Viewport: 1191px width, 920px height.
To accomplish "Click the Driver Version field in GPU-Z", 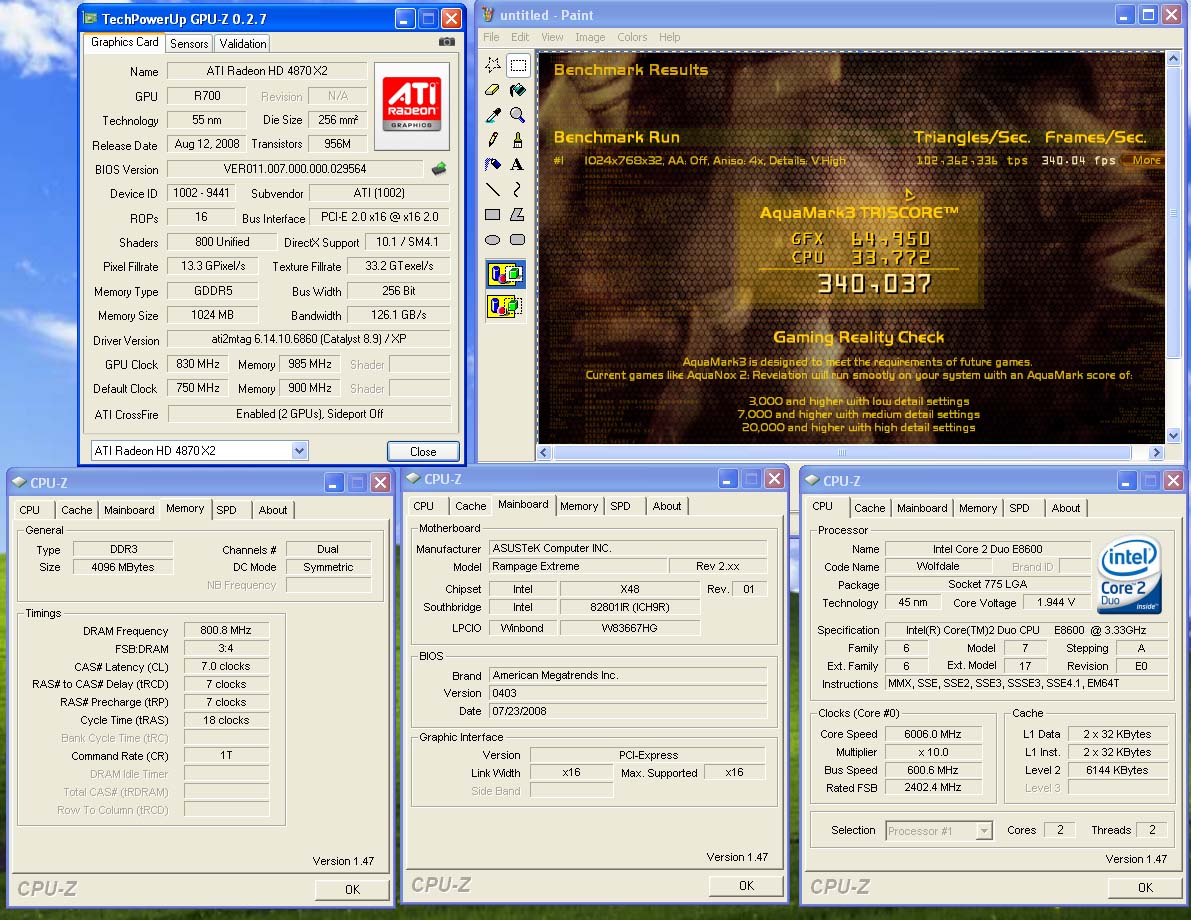I will point(308,340).
